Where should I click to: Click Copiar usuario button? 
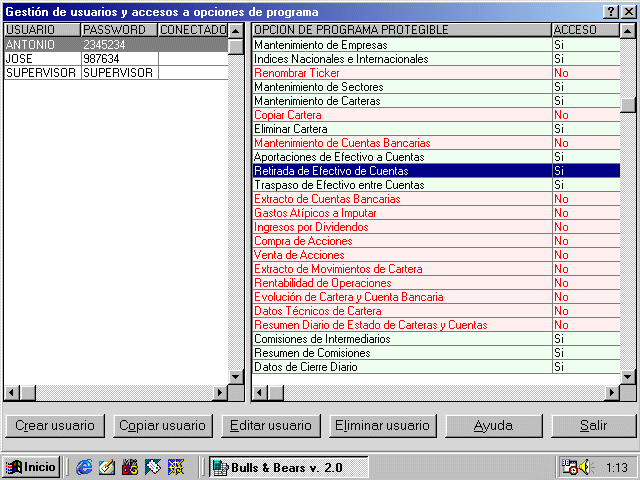point(162,426)
